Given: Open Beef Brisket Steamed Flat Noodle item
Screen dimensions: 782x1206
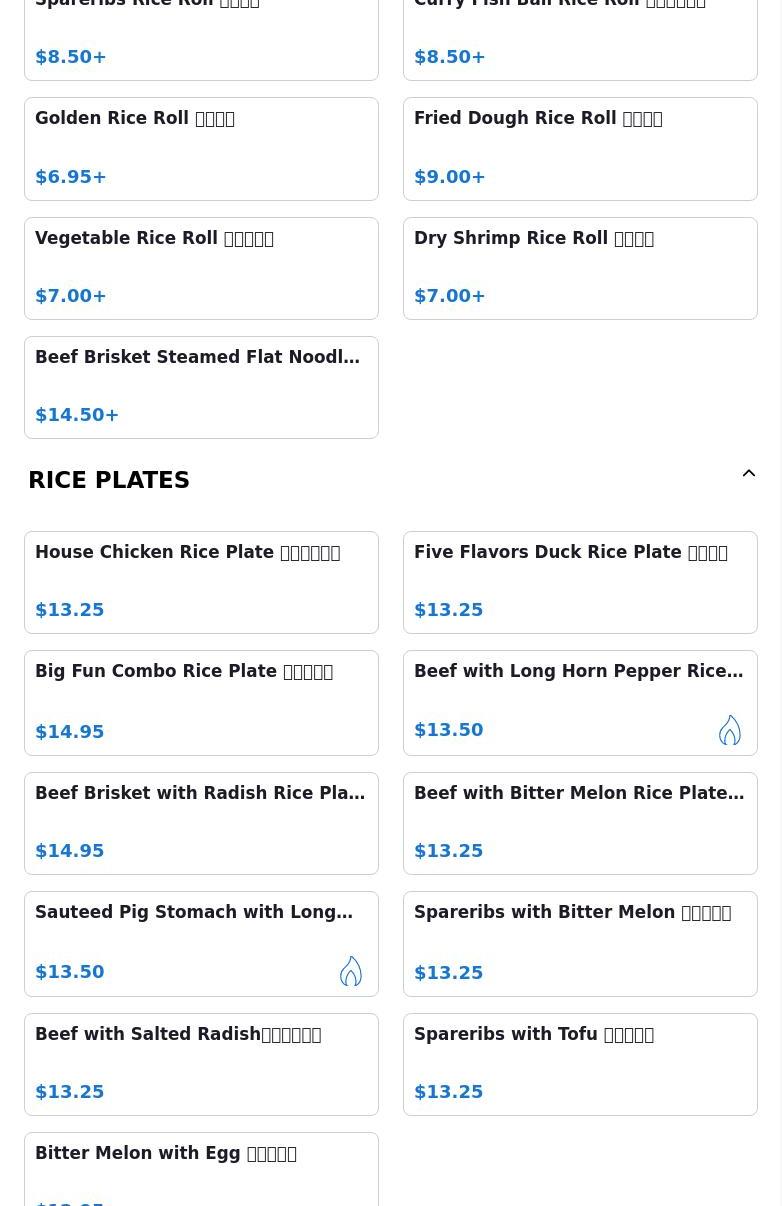Looking at the screenshot, I should point(201,387).
